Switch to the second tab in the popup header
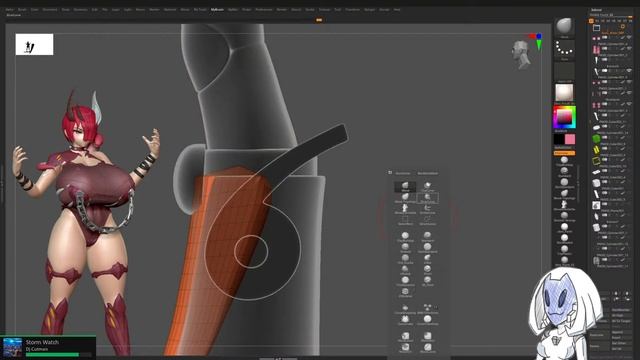640x360 pixels. click(428, 173)
